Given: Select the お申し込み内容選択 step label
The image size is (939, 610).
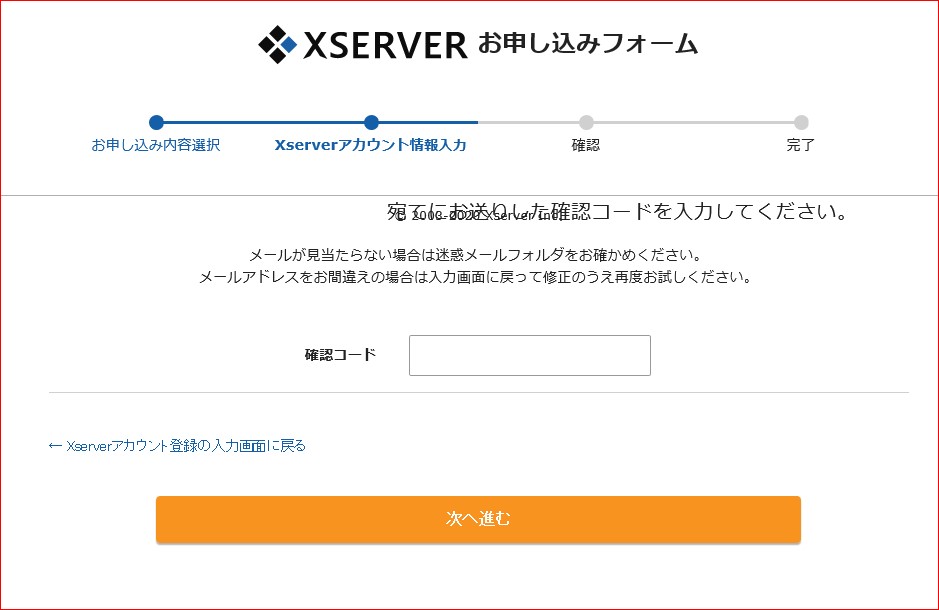Looking at the screenshot, I should click(156, 145).
